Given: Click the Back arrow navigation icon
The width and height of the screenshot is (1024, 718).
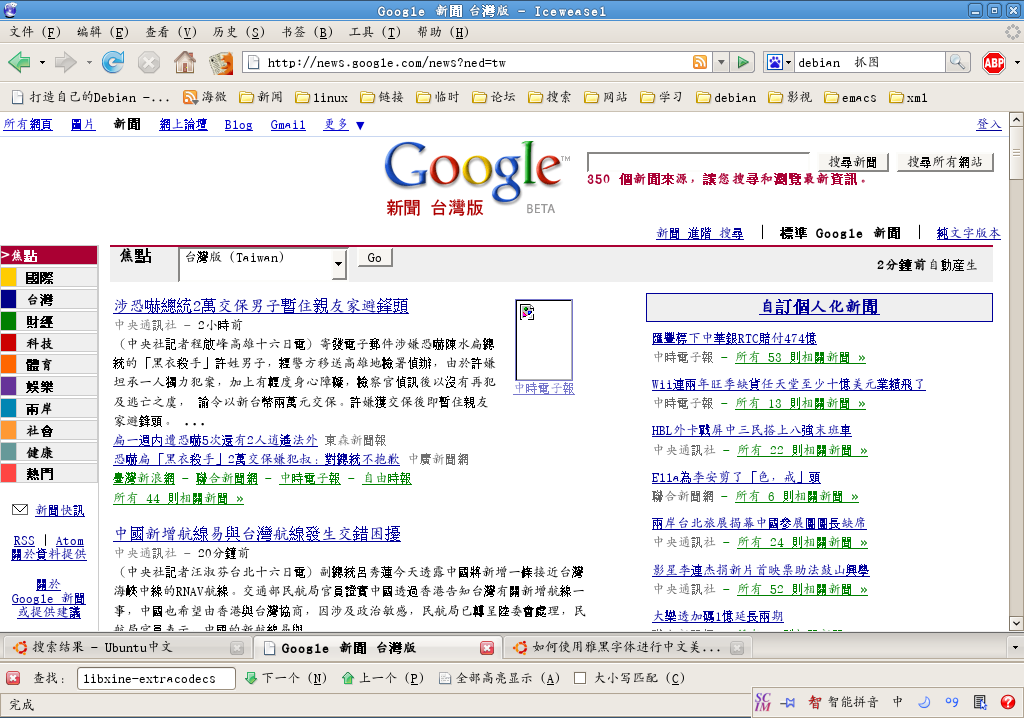Looking at the screenshot, I should pyautogui.click(x=19, y=63).
